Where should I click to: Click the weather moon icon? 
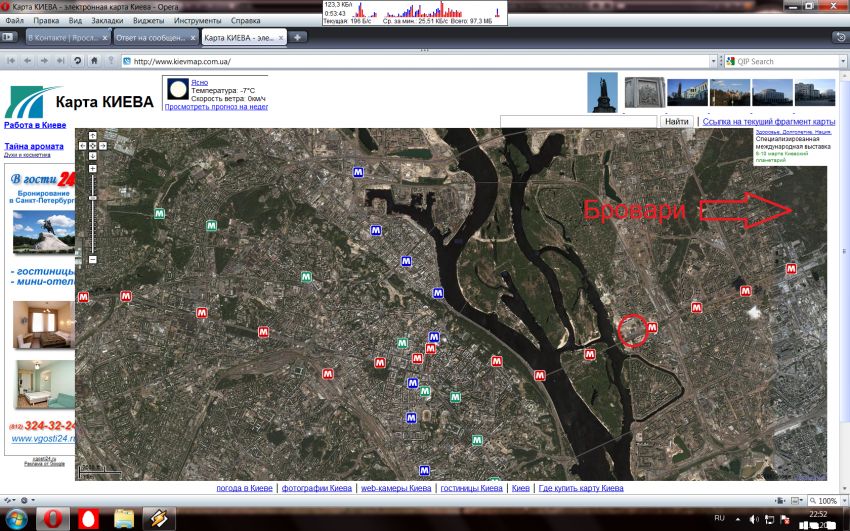tap(177, 89)
